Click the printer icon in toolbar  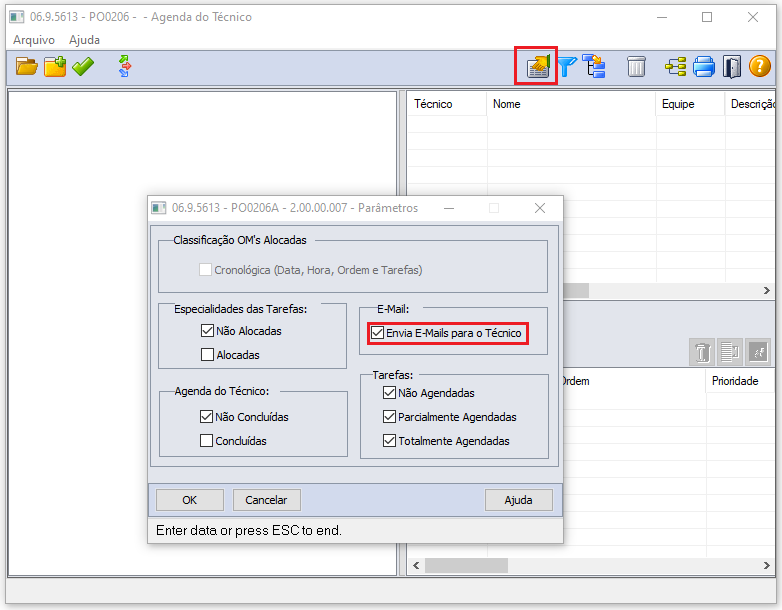(704, 66)
